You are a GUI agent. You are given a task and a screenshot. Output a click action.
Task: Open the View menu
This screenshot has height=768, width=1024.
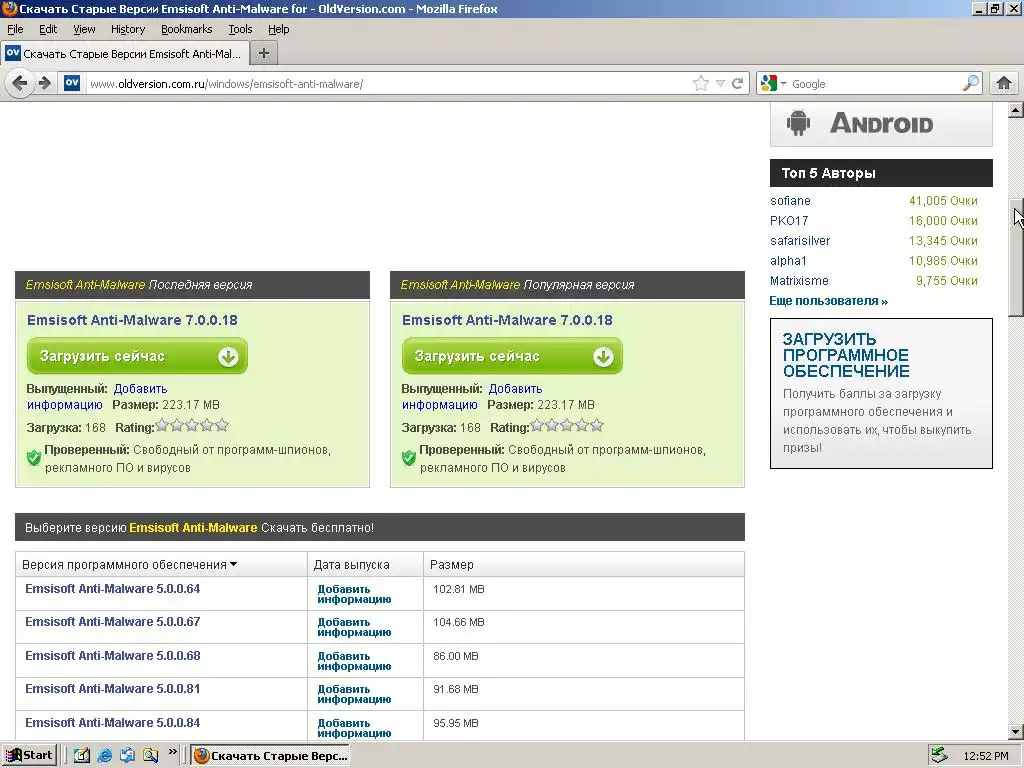click(84, 29)
